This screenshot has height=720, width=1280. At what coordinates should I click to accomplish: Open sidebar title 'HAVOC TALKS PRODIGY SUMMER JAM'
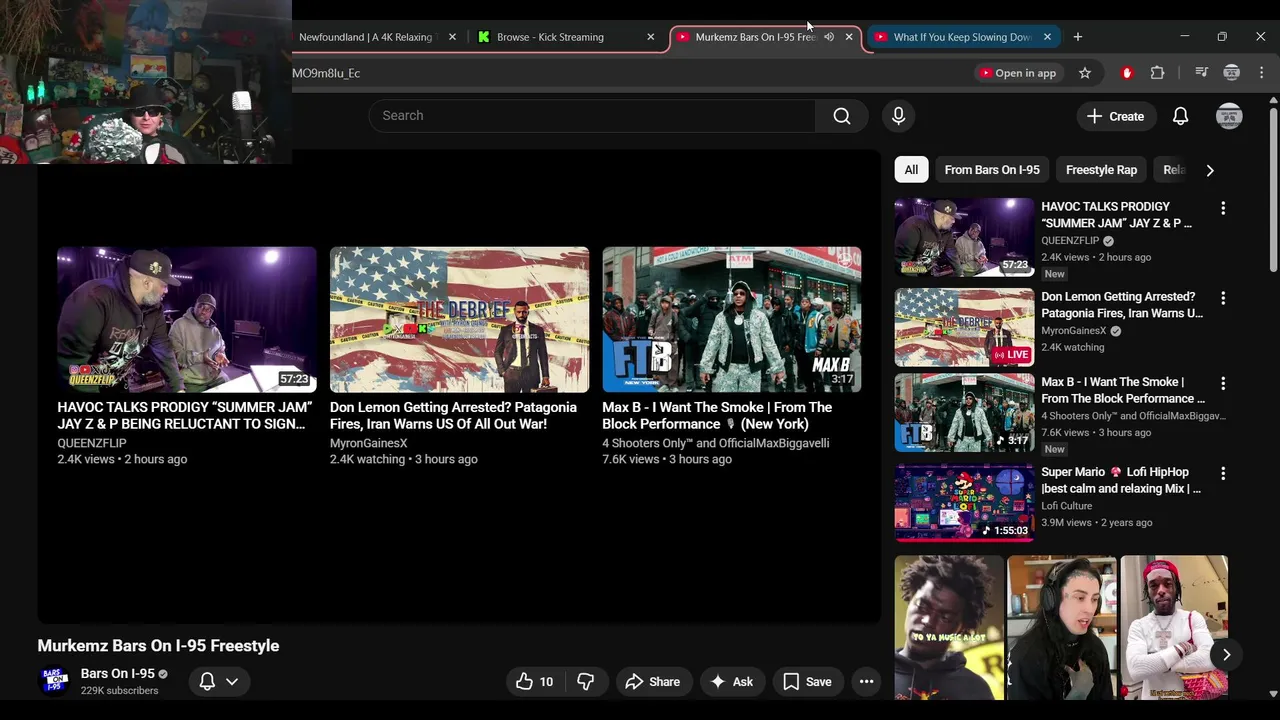tap(1116, 215)
